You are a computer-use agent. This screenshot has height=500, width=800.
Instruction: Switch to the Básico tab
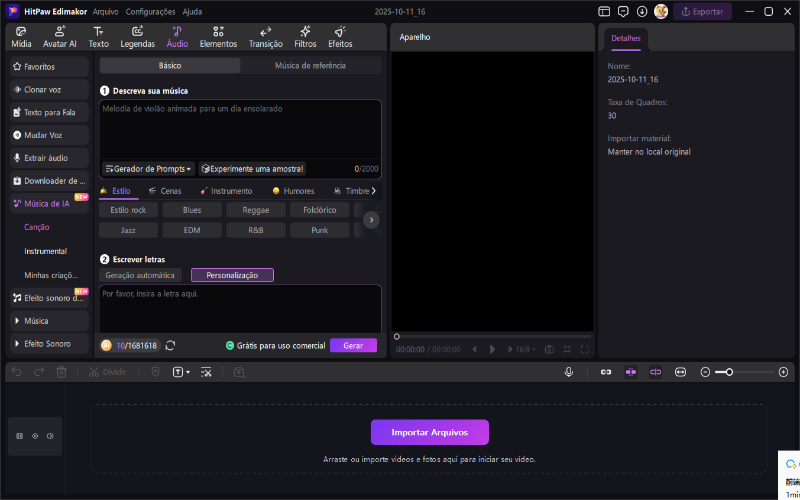(x=170, y=65)
